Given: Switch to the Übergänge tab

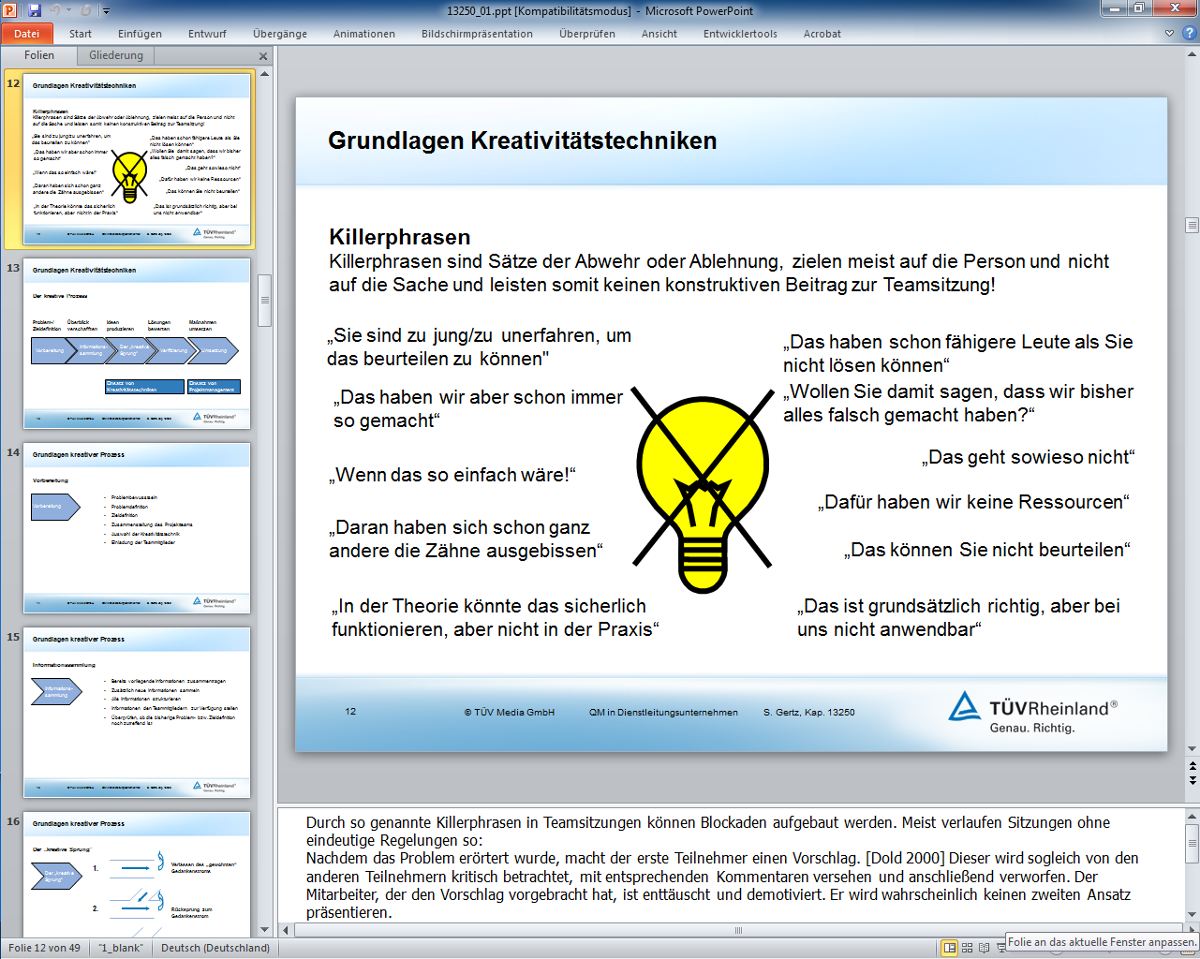Looking at the screenshot, I should coord(280,33).
